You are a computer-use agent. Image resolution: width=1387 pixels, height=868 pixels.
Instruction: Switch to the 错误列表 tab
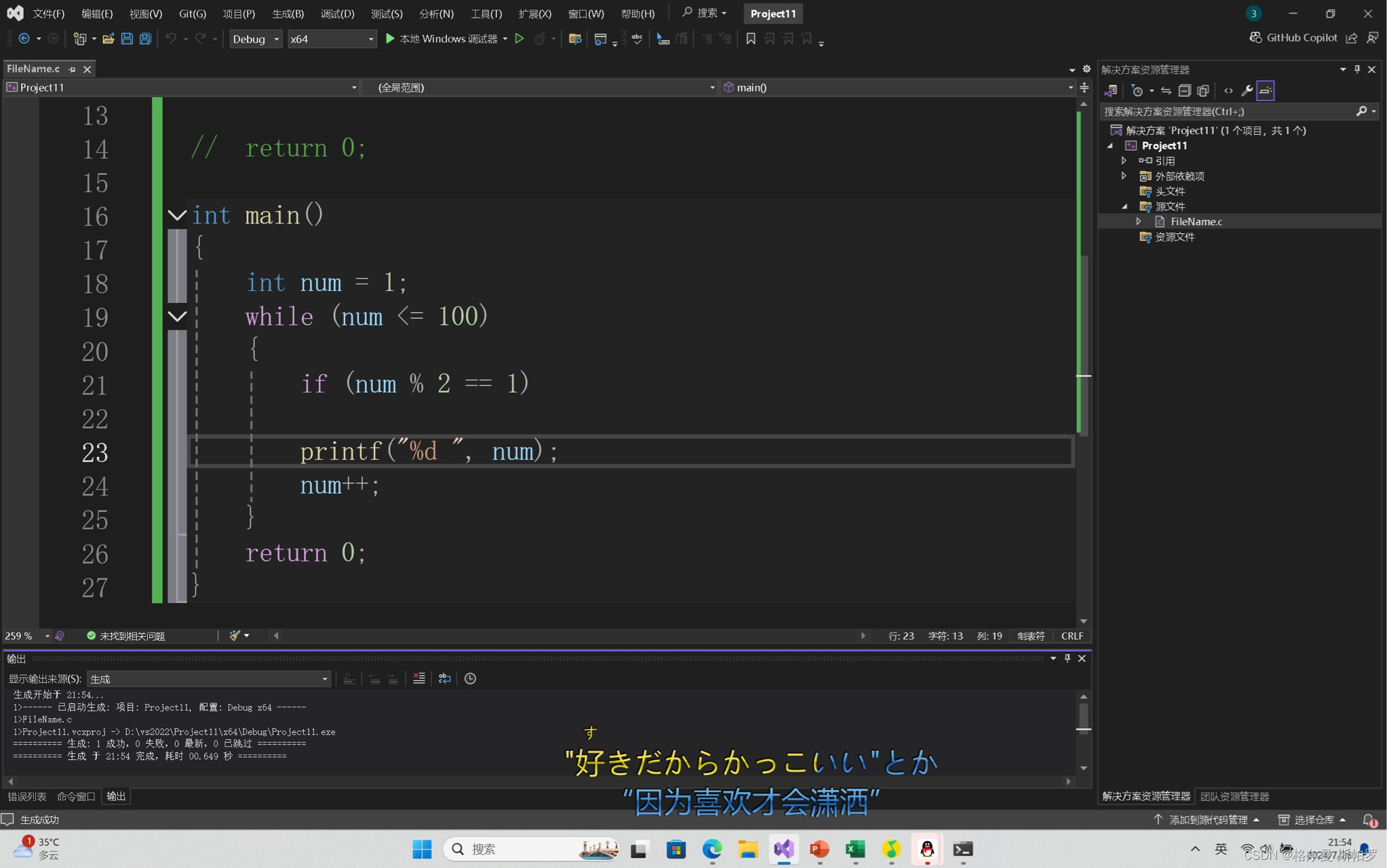point(27,796)
